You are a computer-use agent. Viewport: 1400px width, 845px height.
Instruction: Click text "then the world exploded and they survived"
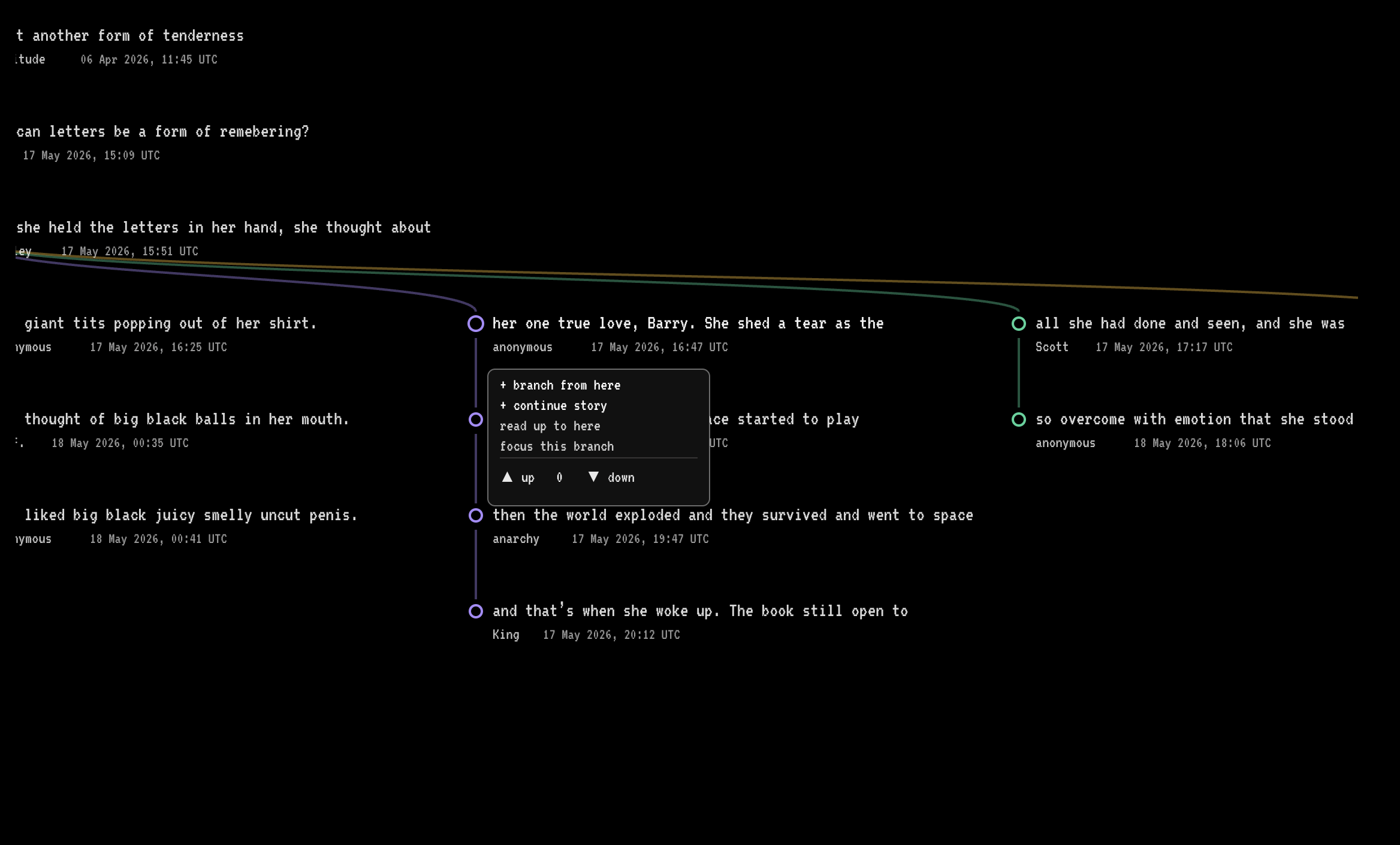point(659,515)
